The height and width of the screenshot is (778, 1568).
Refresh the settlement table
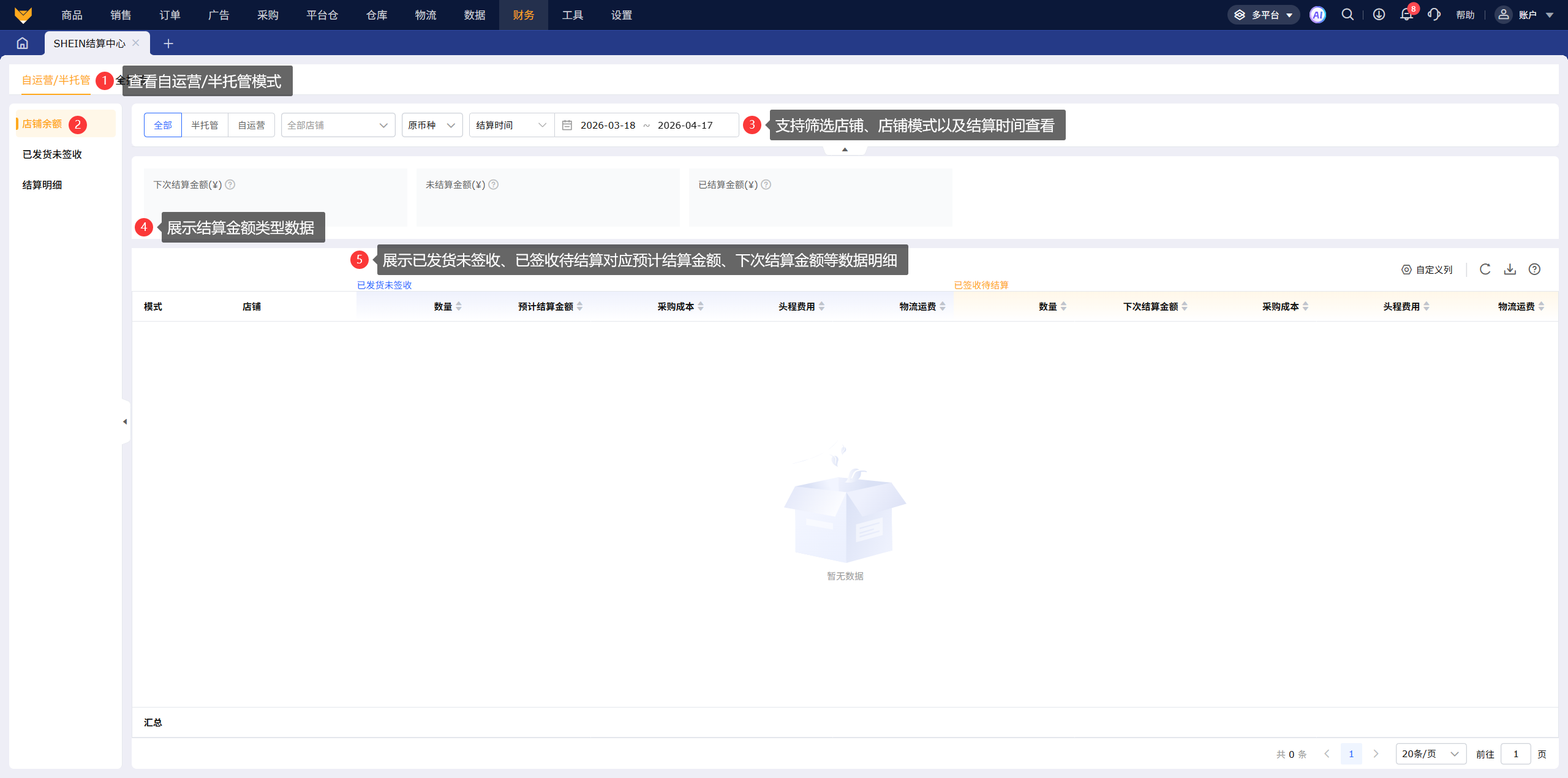1485,270
